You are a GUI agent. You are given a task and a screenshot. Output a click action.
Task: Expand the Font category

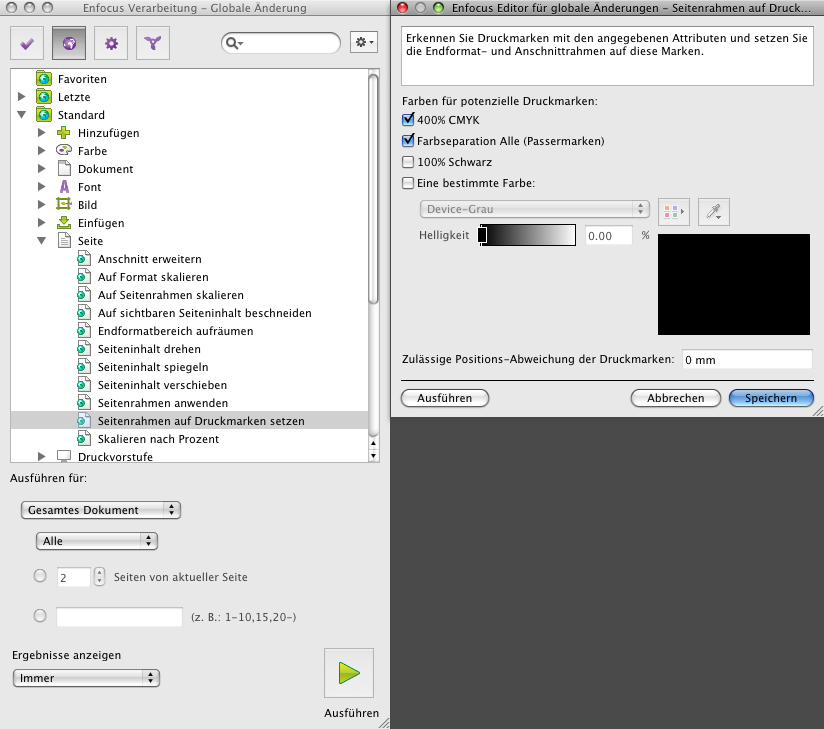pos(42,187)
